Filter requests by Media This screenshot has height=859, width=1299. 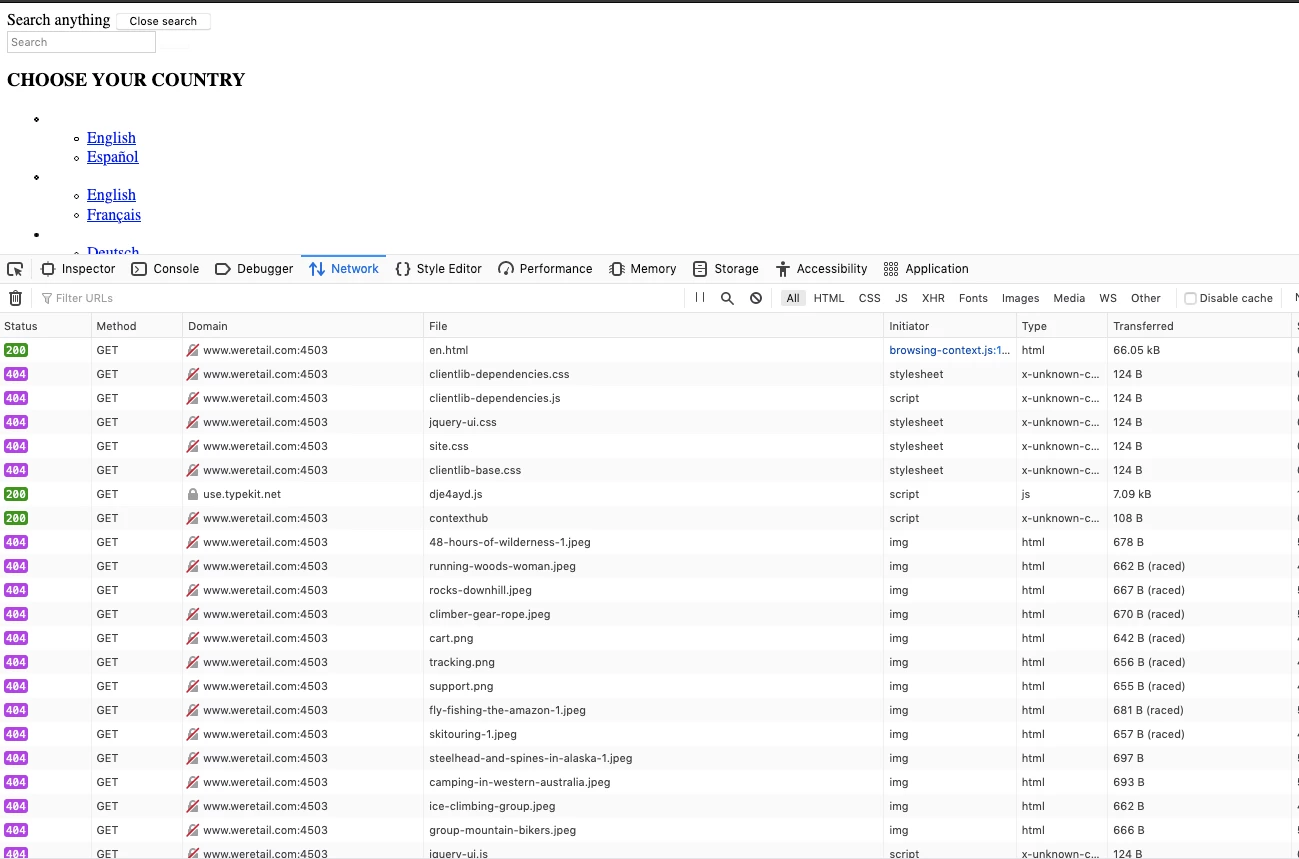(1069, 298)
